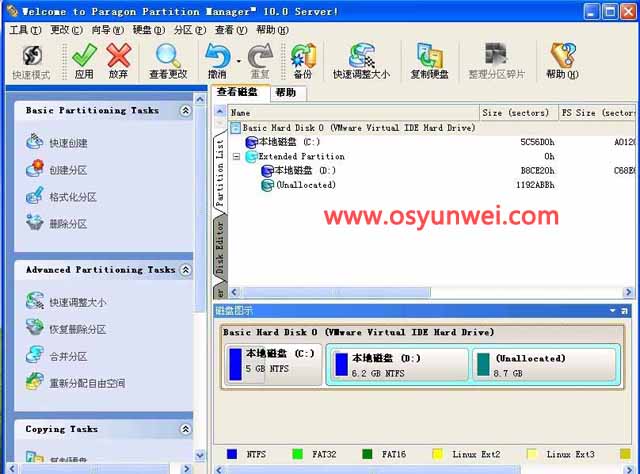This screenshot has height=474, width=640.
Task: Collapse the Copying Tasks section
Action: pos(186,429)
